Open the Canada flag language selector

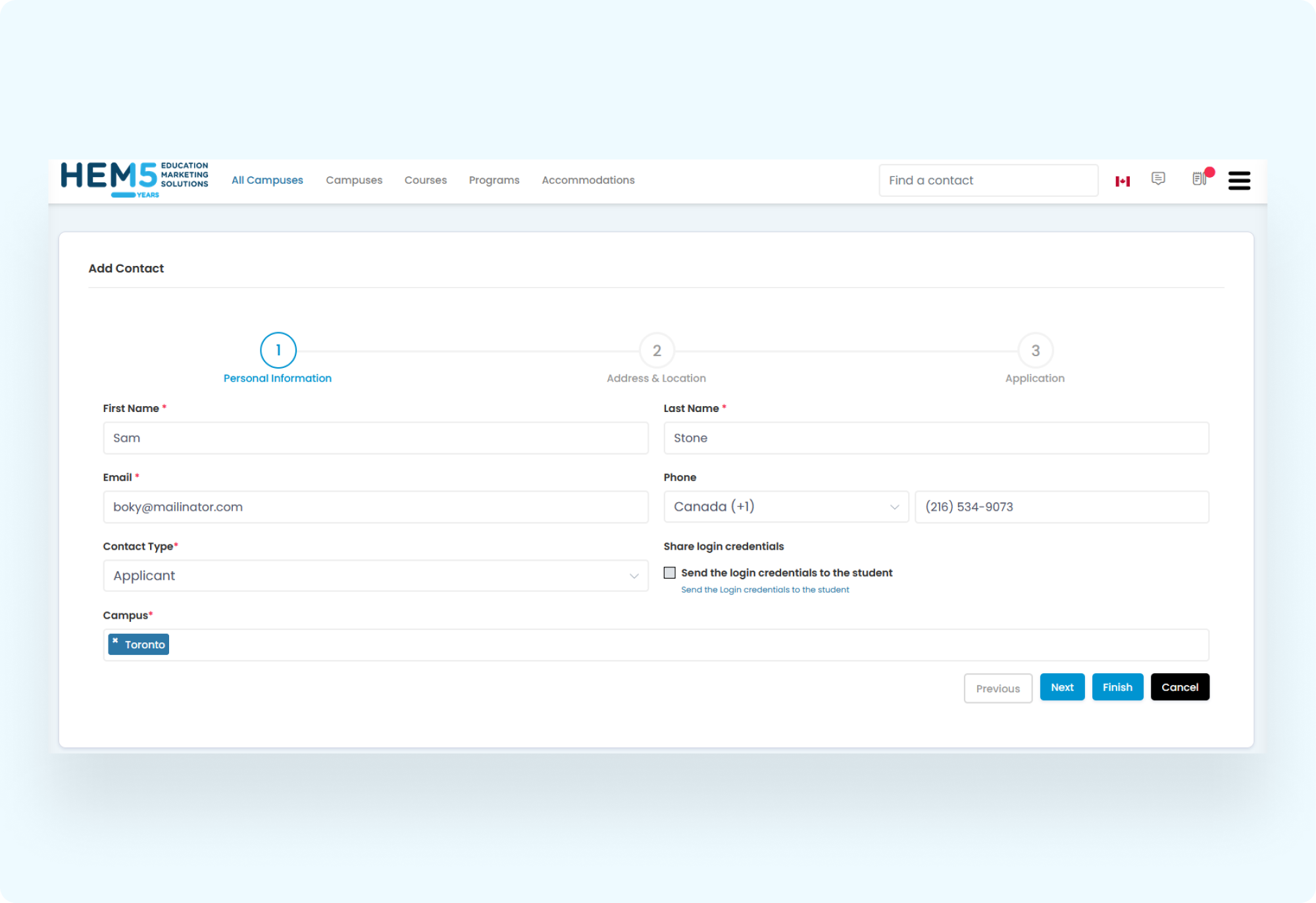1123,181
